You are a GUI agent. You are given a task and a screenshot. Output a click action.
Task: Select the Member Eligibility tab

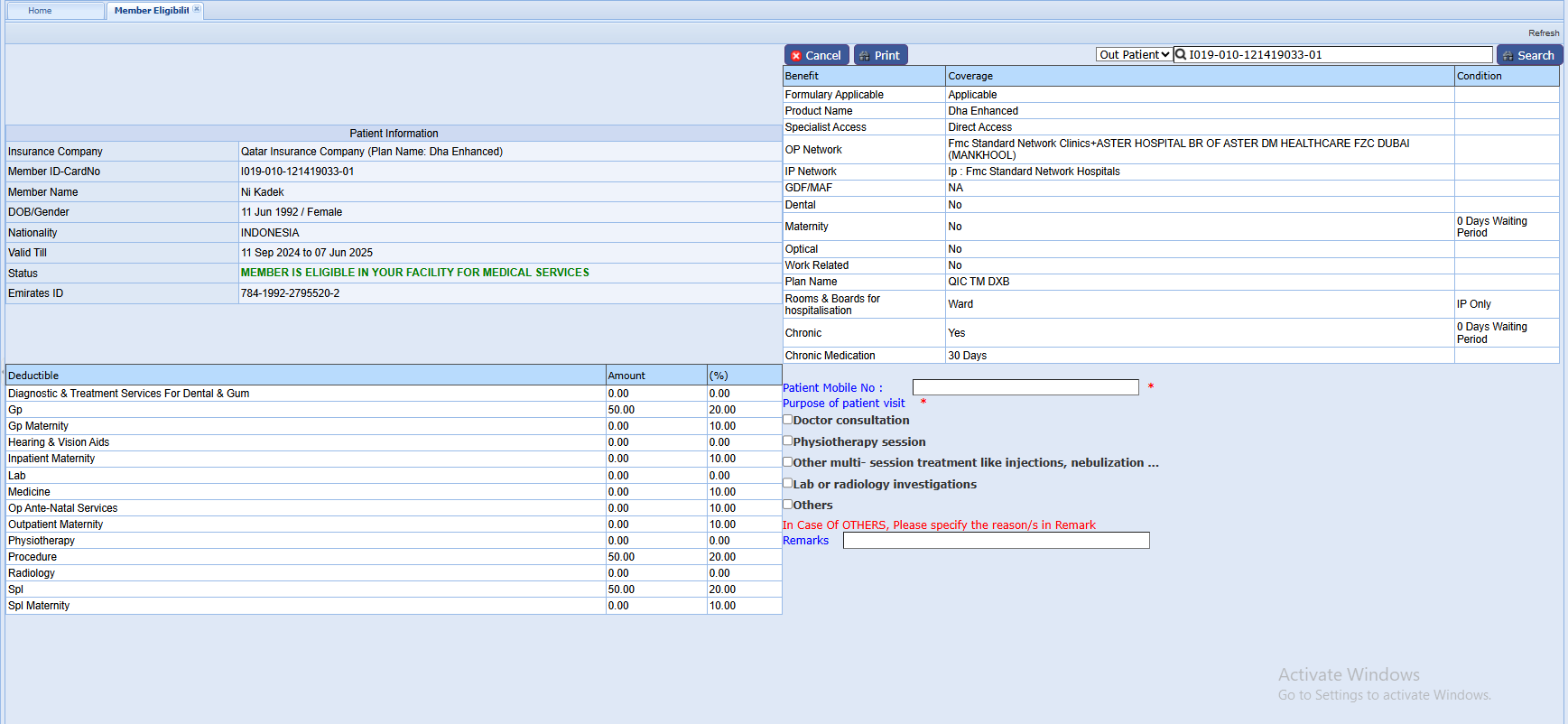[150, 11]
